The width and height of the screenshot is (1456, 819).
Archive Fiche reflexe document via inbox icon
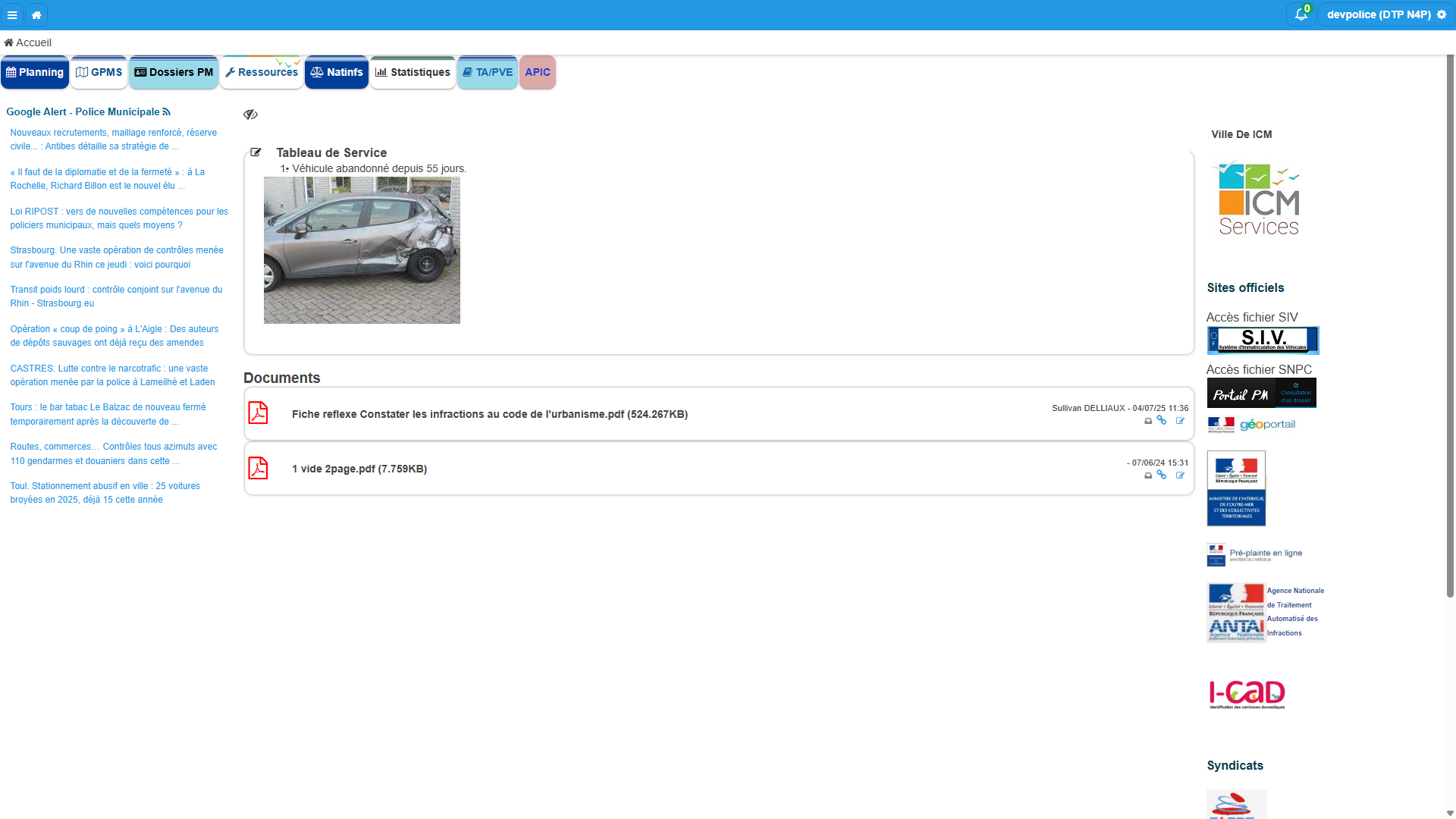tap(1148, 421)
